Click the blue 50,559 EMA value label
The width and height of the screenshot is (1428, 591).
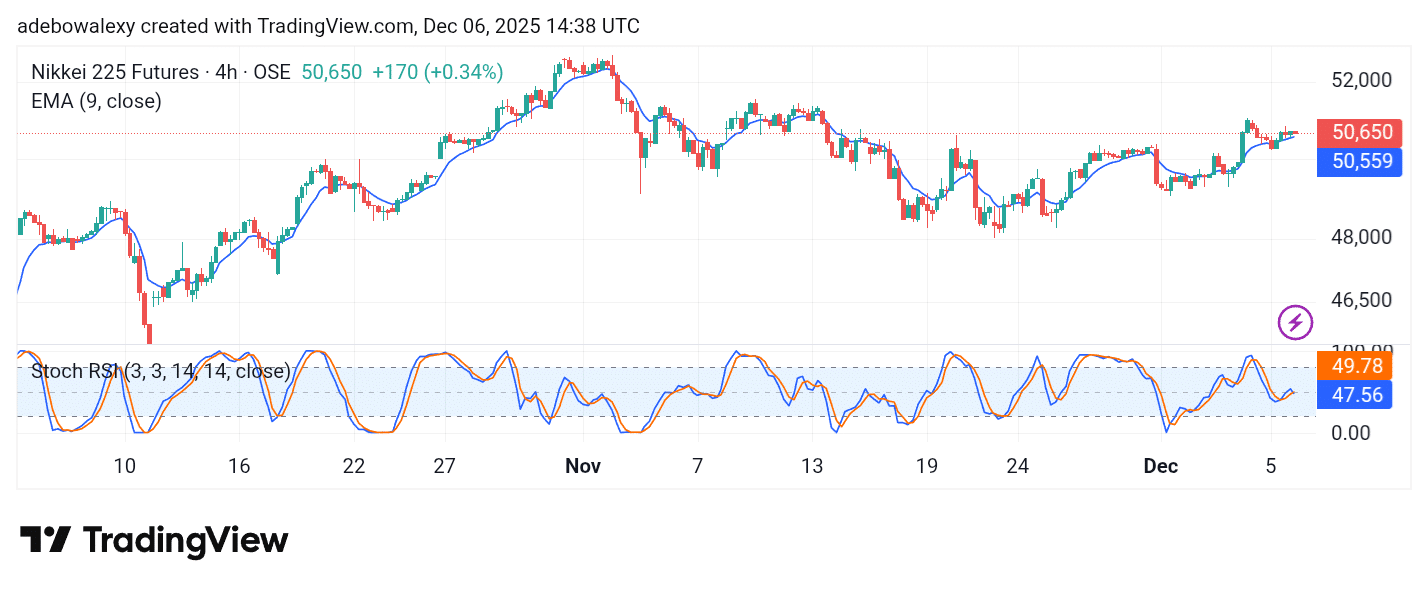tap(1360, 162)
